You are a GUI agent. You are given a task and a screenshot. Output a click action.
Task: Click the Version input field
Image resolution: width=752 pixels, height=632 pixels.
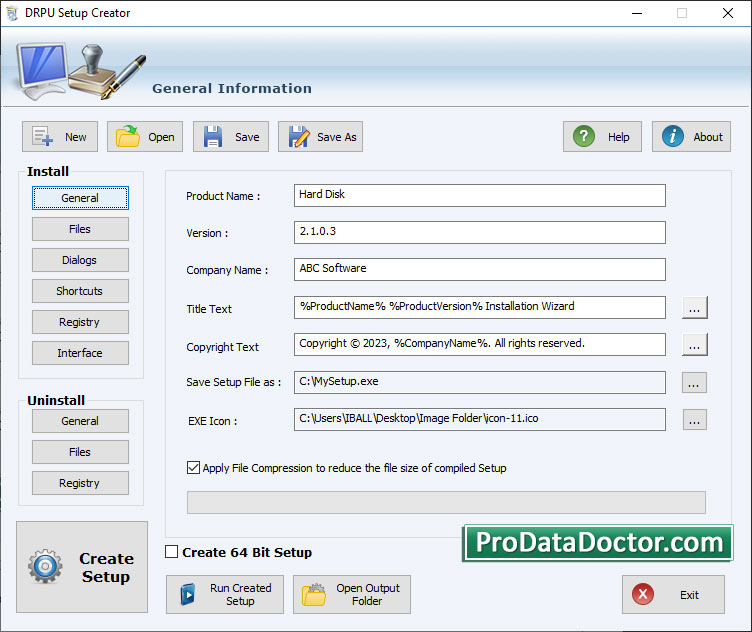(x=480, y=233)
